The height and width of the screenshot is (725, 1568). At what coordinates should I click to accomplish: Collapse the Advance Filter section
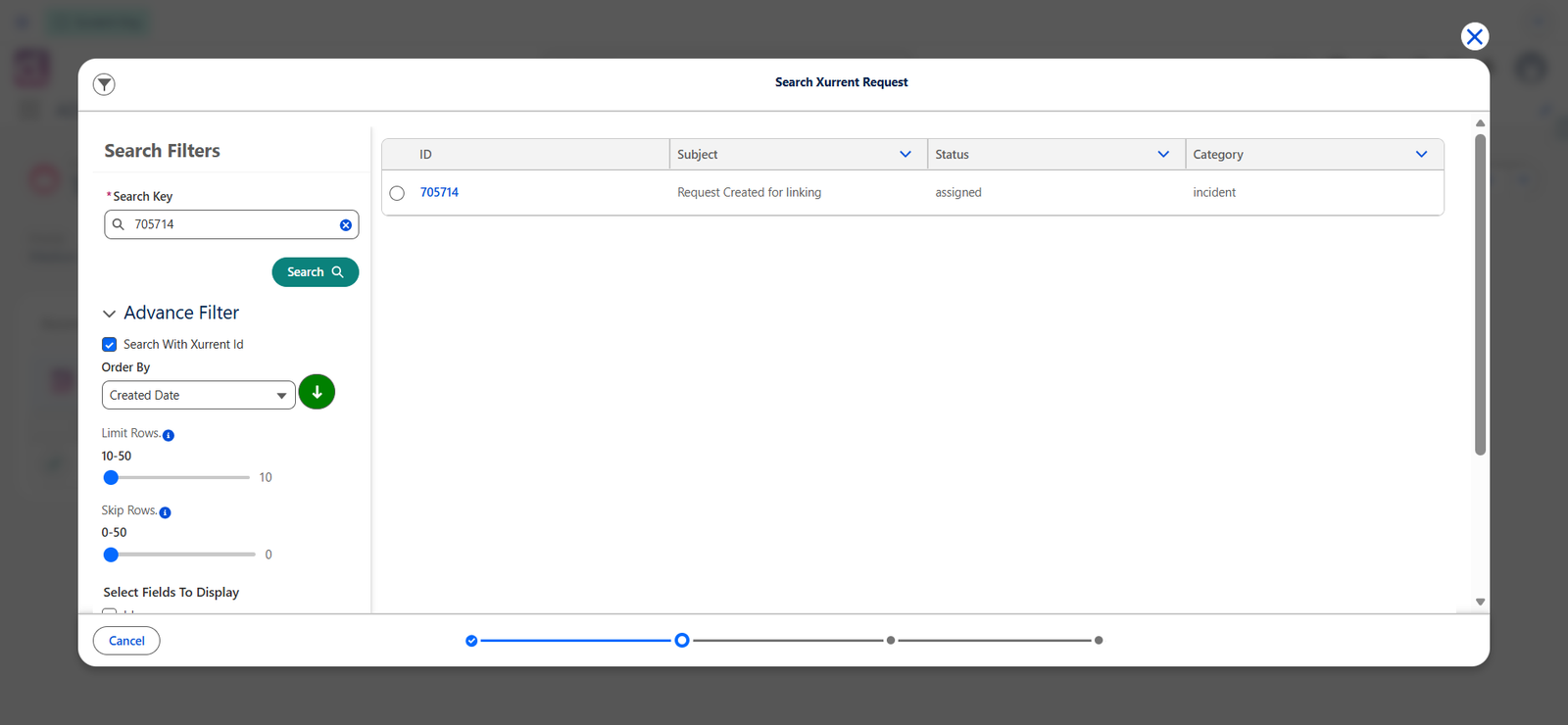(109, 314)
